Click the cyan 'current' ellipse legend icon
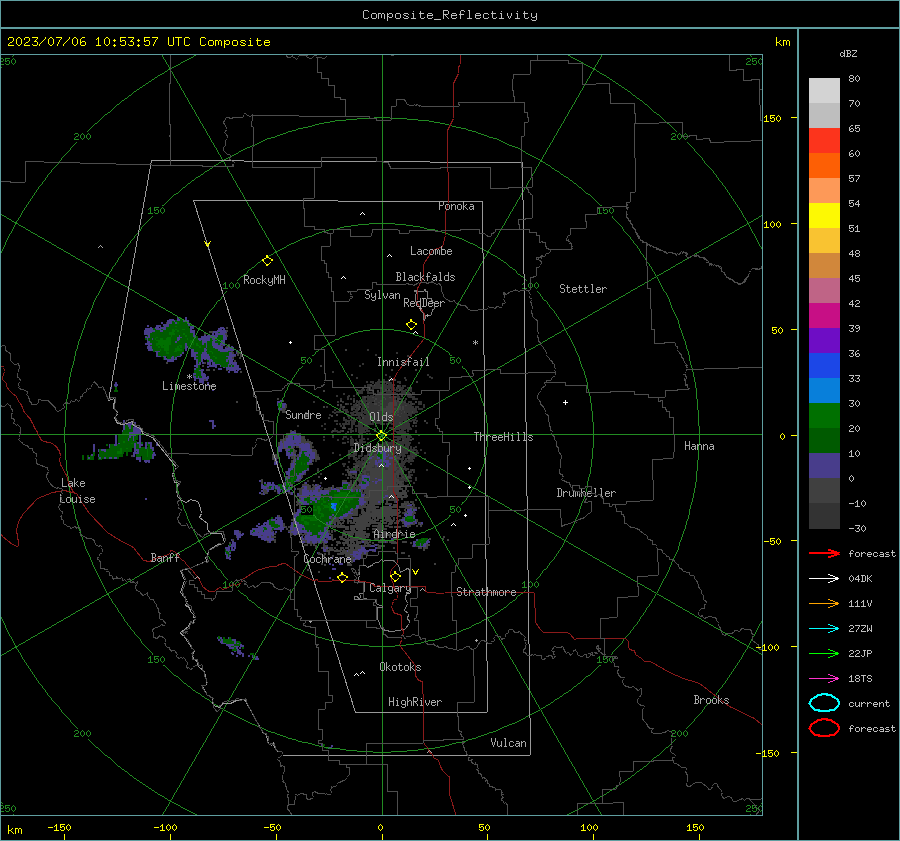The image size is (900, 841). point(824,703)
